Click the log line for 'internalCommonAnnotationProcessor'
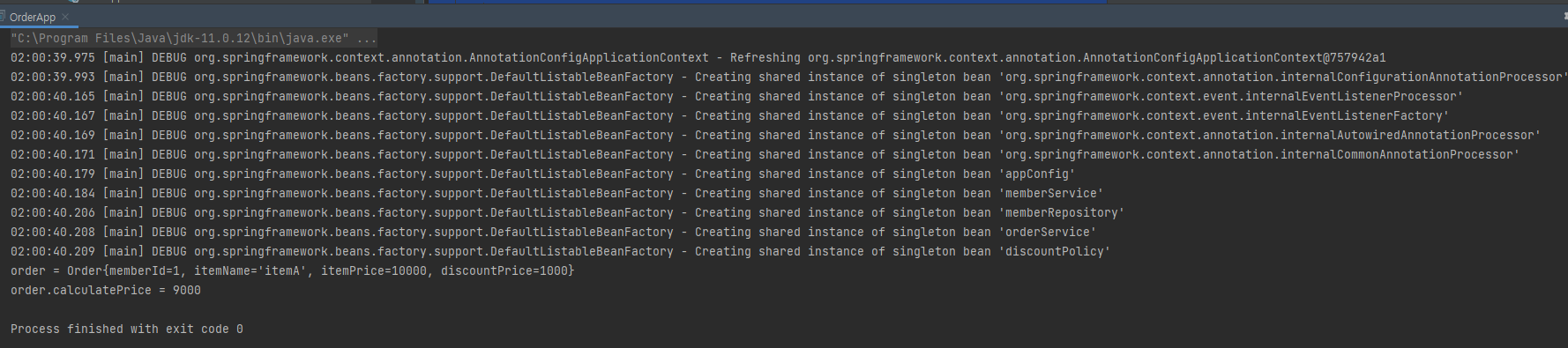 coord(765,154)
